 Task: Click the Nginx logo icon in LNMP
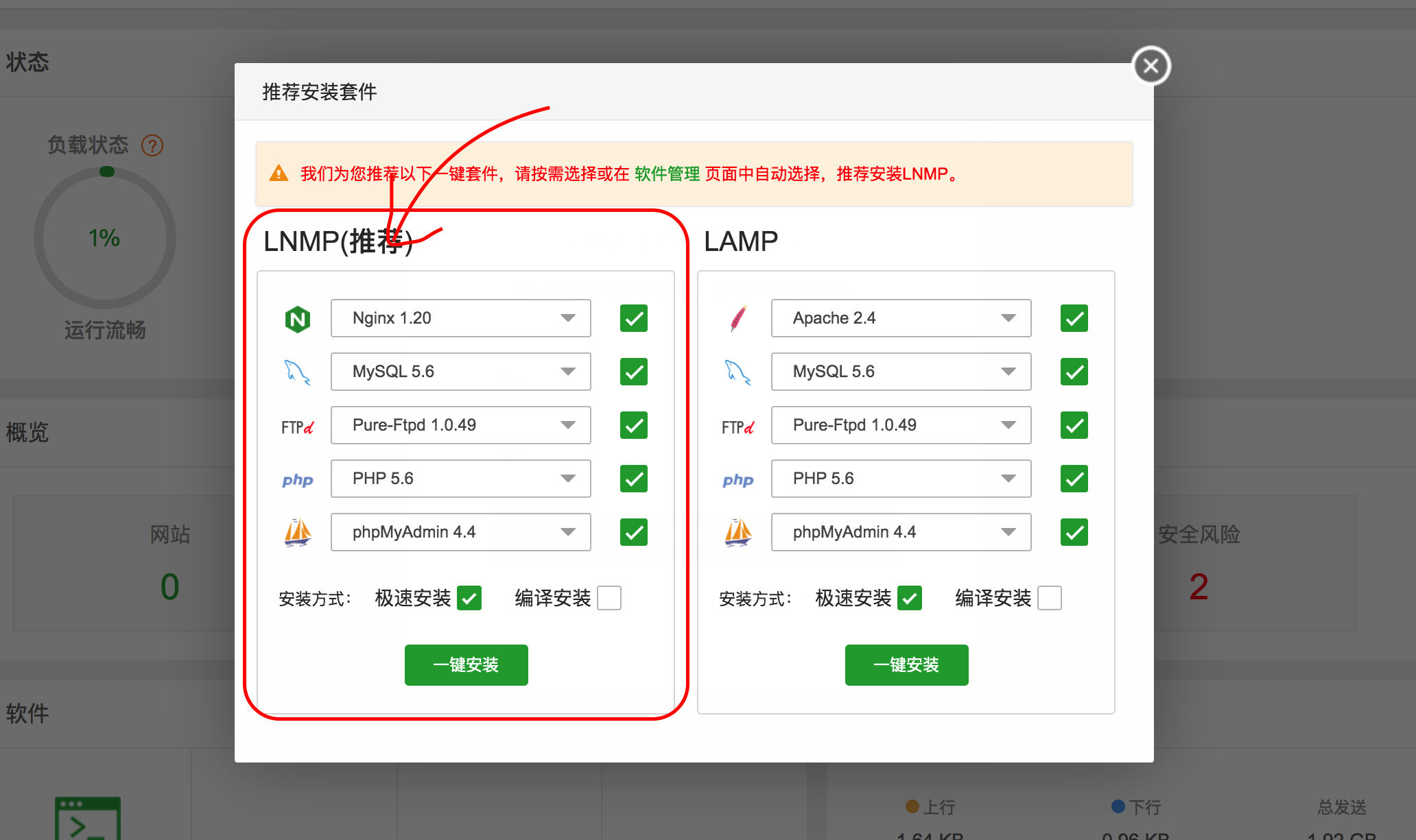pyautogui.click(x=298, y=319)
